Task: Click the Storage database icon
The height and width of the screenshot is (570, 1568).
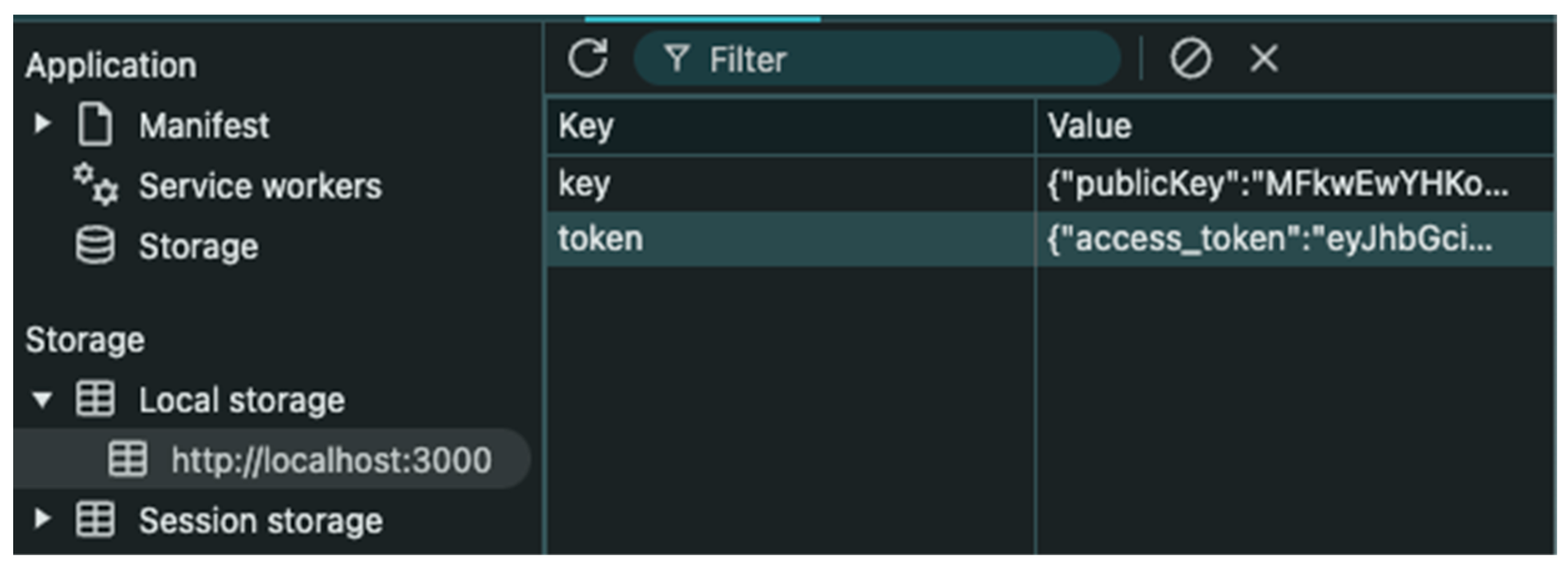Action: [x=95, y=246]
